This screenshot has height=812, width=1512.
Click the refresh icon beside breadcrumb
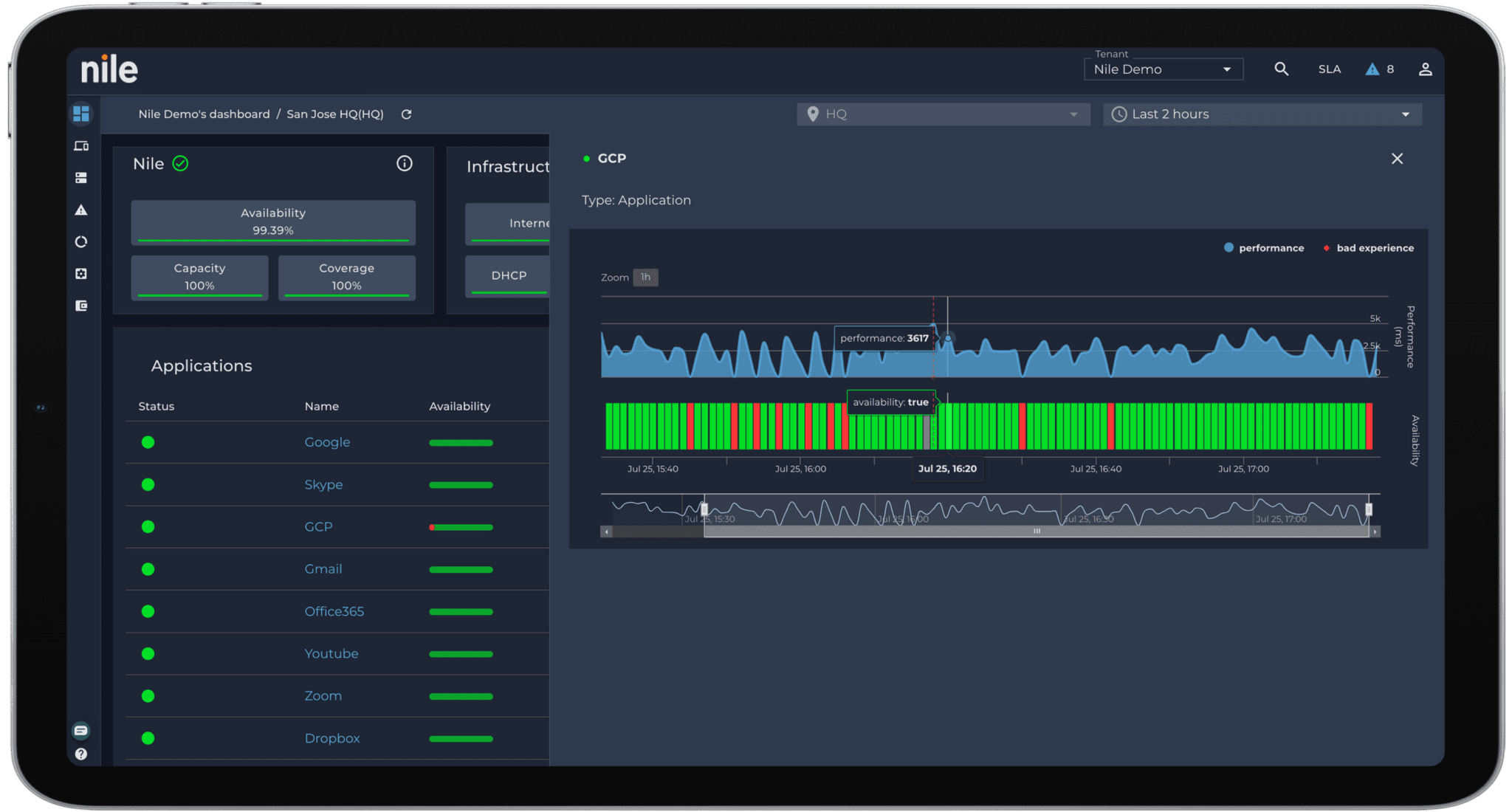coord(406,114)
